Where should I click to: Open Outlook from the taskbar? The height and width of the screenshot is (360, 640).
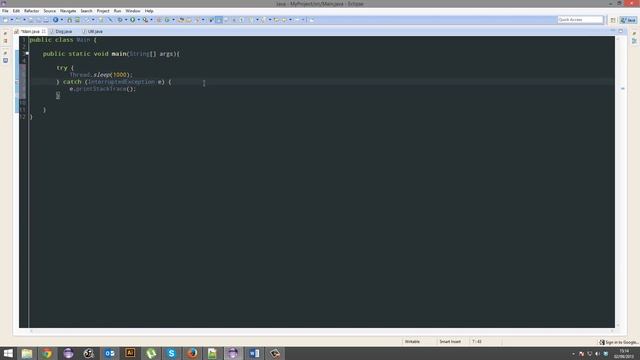pos(109,353)
